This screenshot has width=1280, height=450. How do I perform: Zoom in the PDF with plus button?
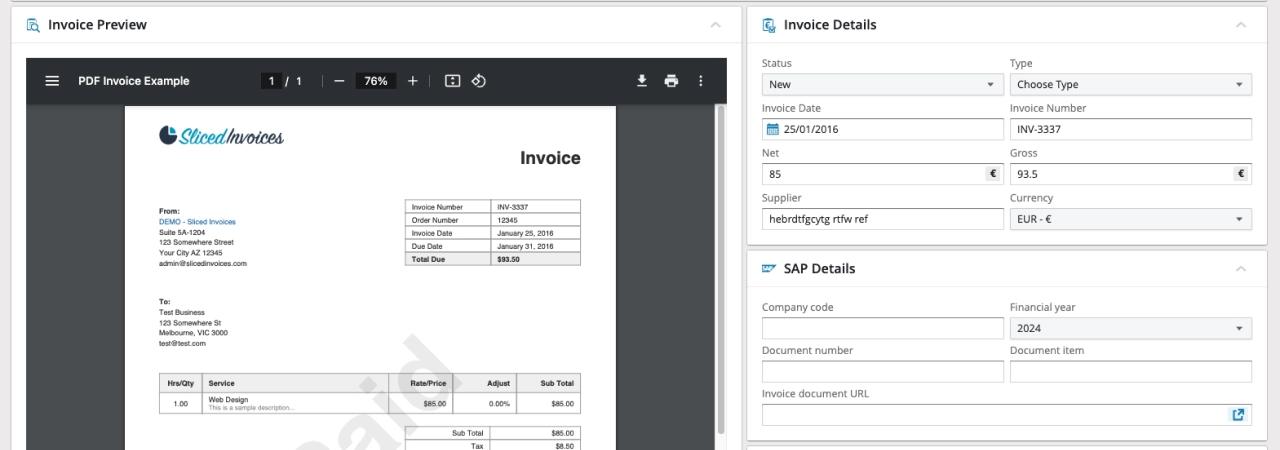pyautogui.click(x=412, y=81)
